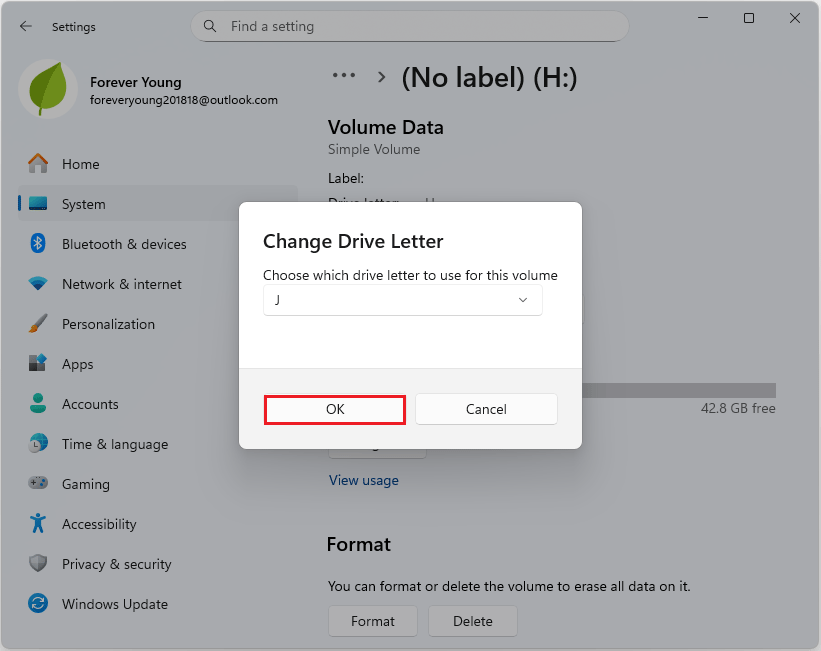Screen dimensions: 821x651
Task: Cancel the Change Drive Letter dialog
Action: 486,409
